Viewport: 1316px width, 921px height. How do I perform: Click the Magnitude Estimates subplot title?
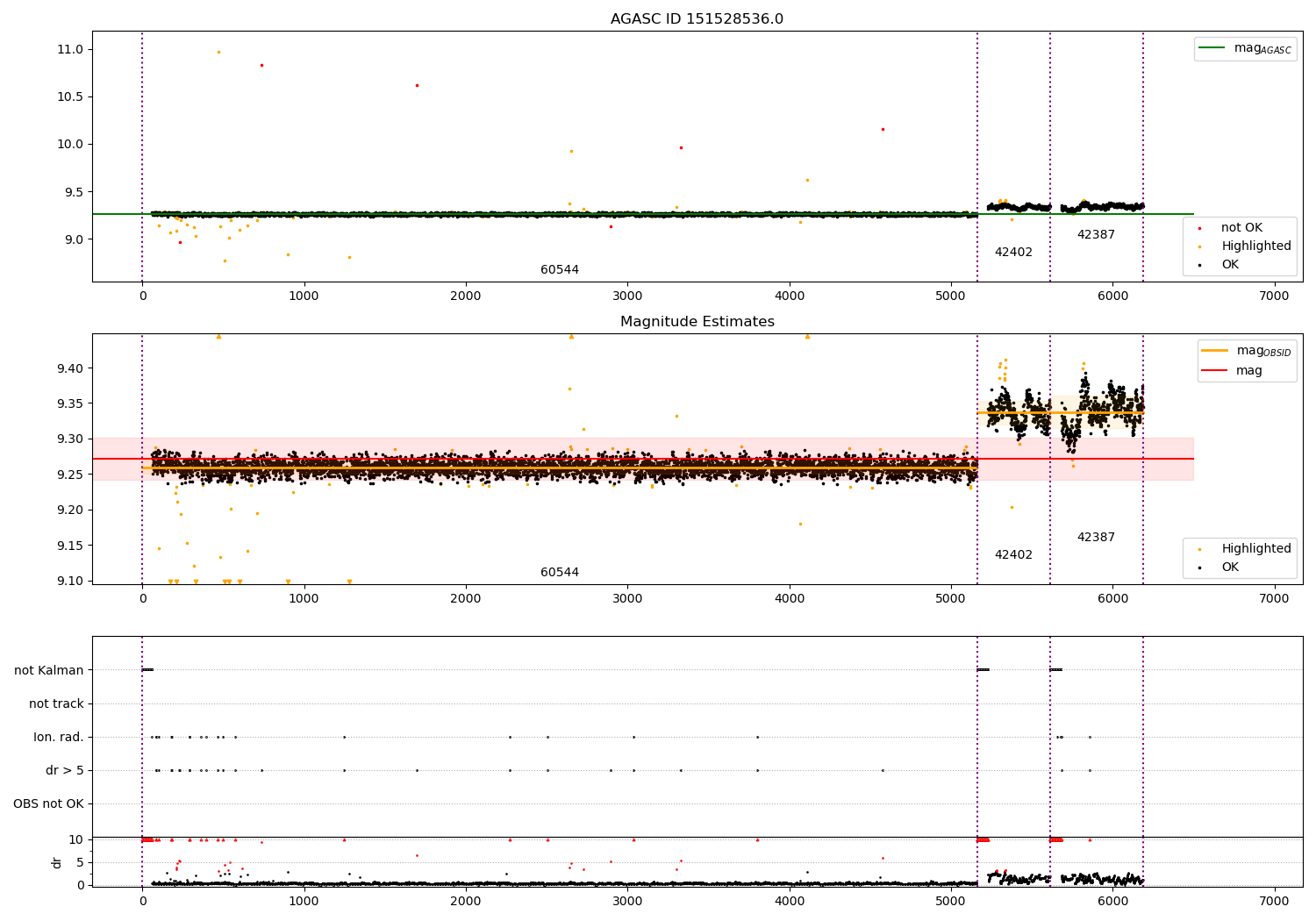pos(697,322)
